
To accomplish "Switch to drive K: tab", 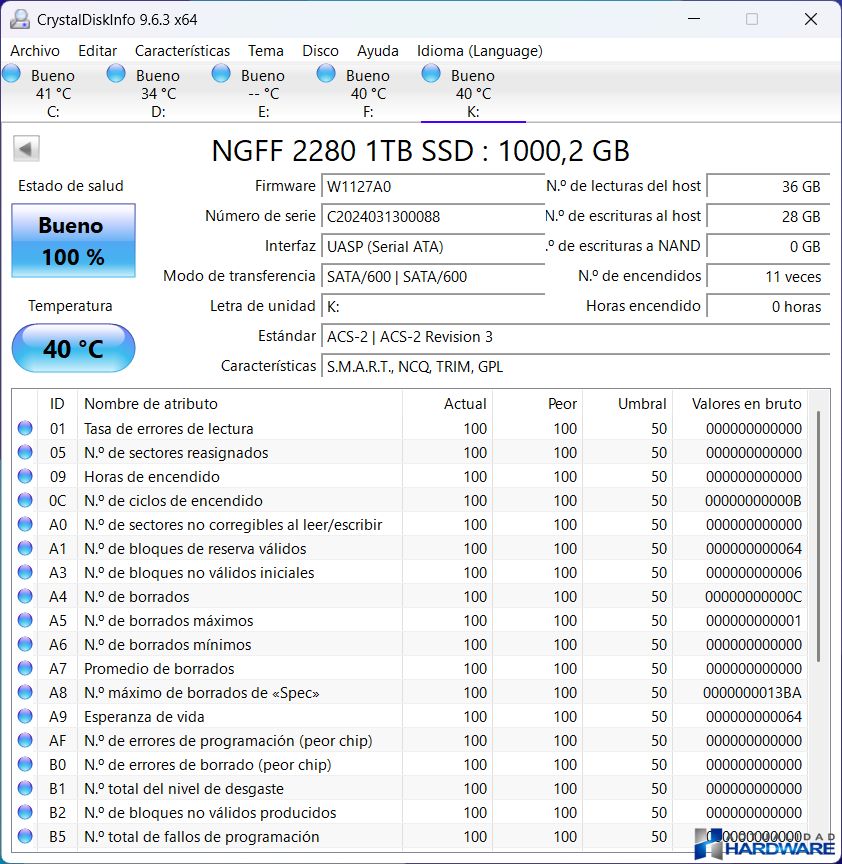I will [x=473, y=93].
